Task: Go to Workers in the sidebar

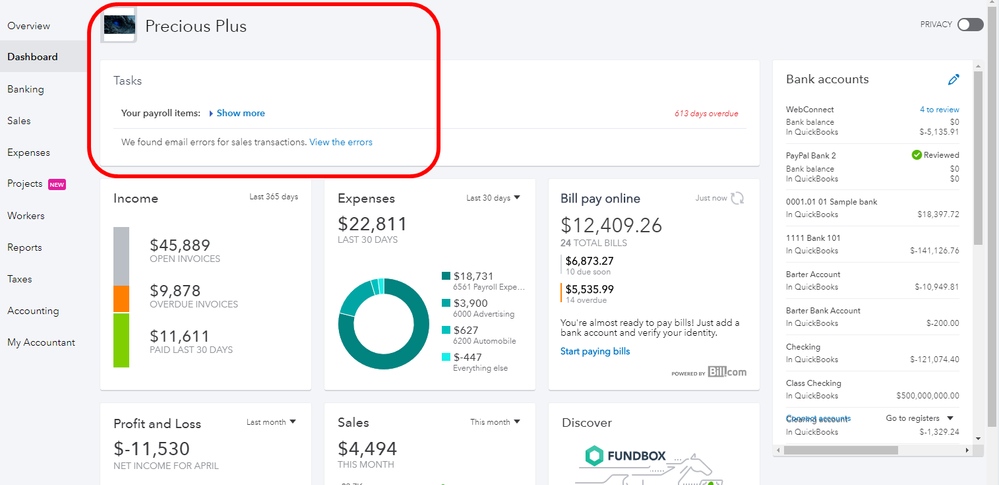Action: point(26,215)
